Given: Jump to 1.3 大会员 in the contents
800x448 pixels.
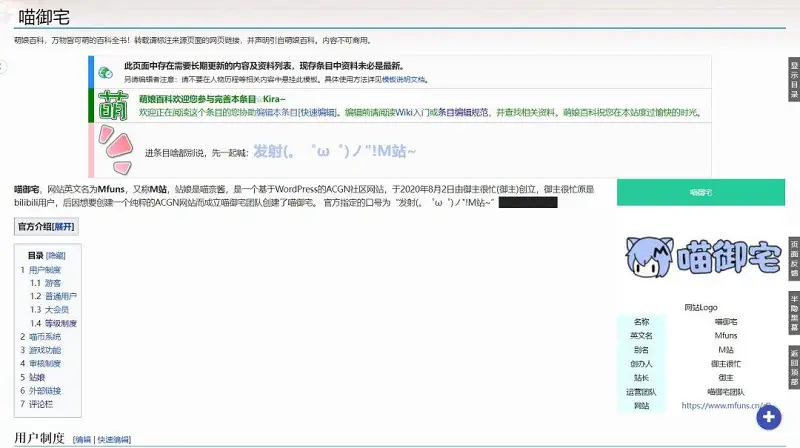Looking at the screenshot, I should [57, 310].
